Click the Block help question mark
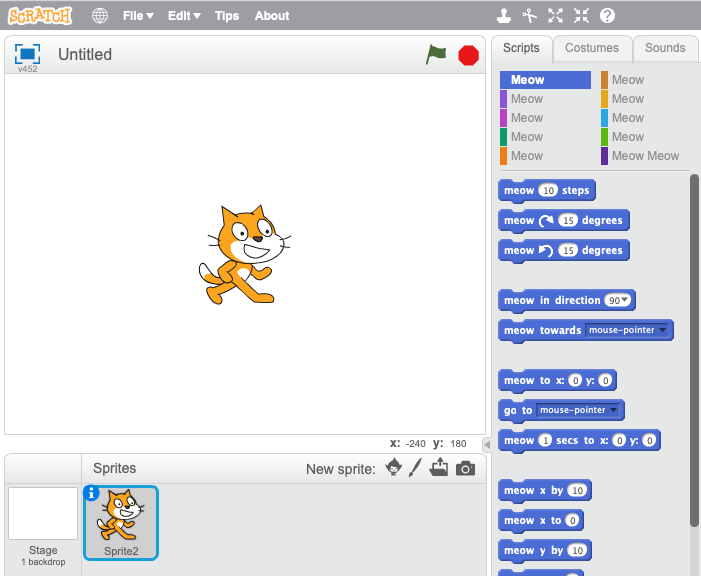 pyautogui.click(x=607, y=16)
